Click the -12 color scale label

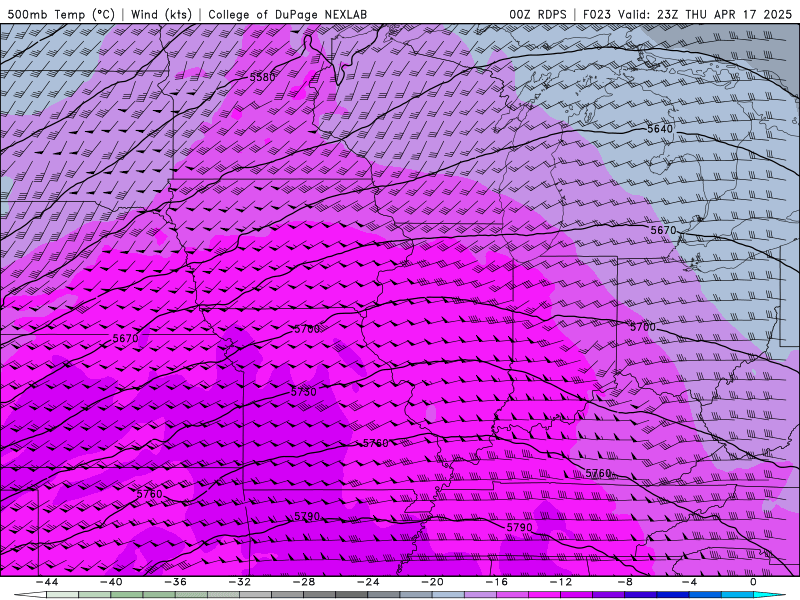tap(561, 582)
